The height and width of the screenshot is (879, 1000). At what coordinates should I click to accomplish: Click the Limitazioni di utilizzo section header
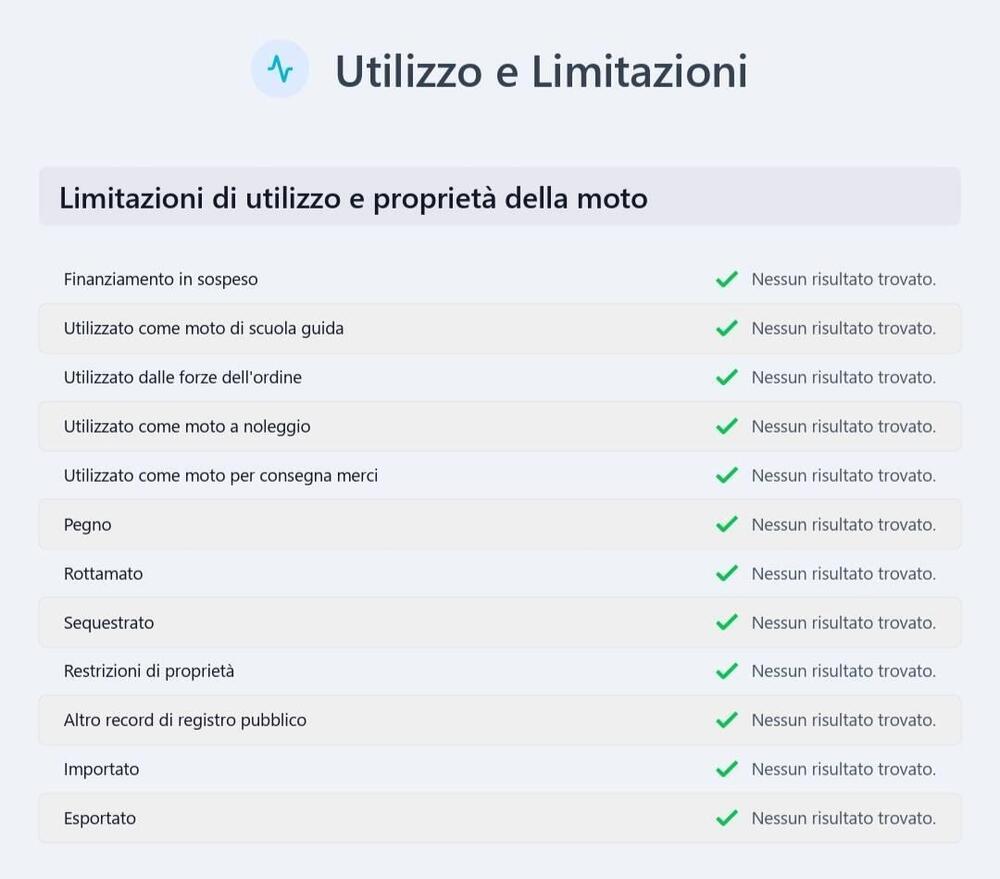tap(353, 198)
